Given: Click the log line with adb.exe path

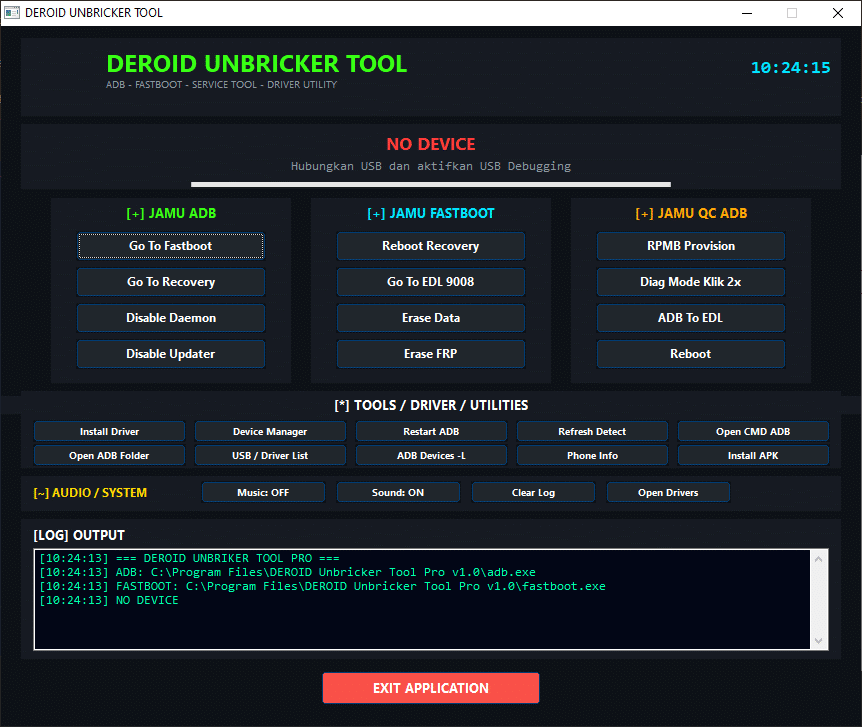Looking at the screenshot, I should click(288, 572).
